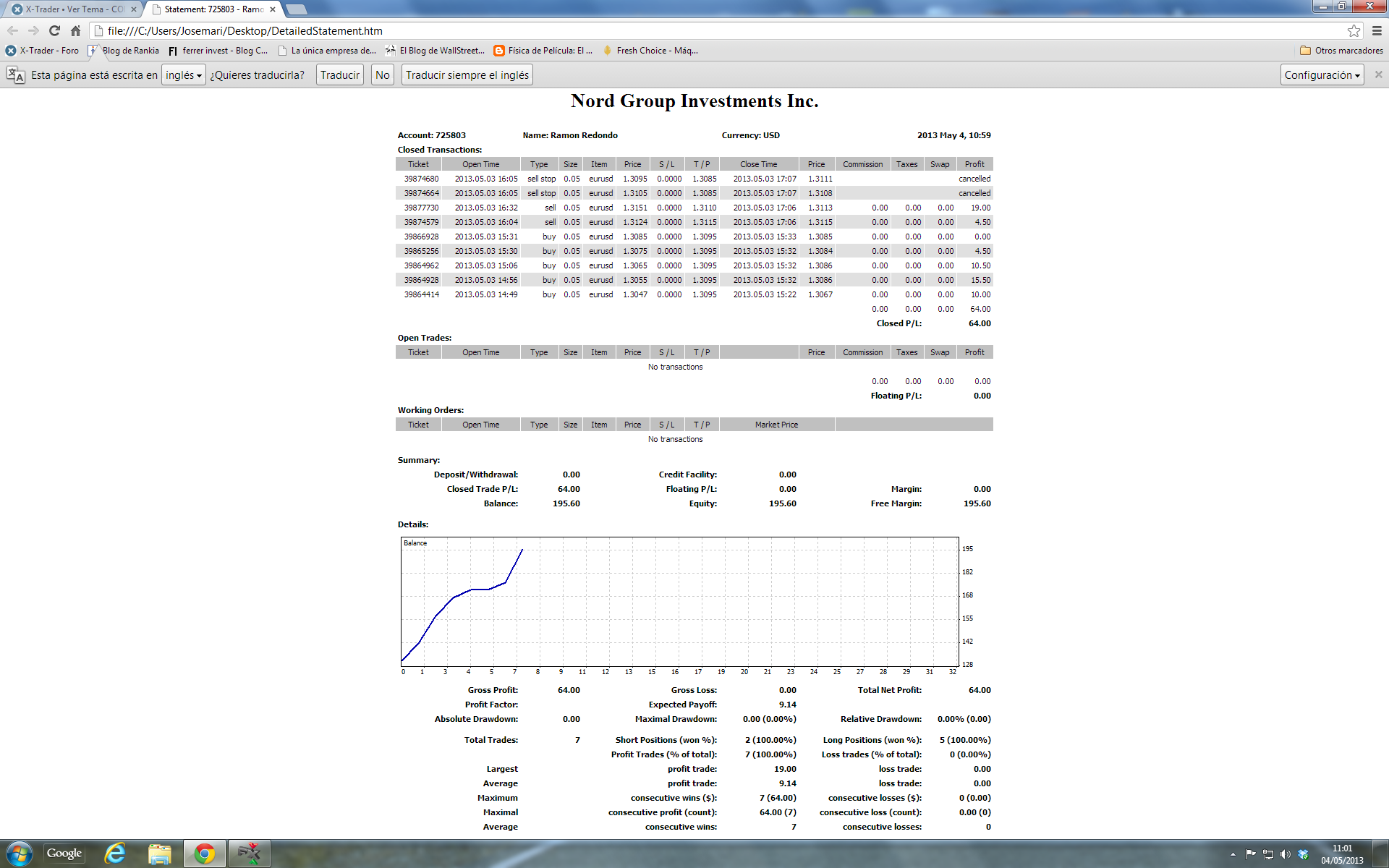1389x868 pixels.
Task: Bookmark page with star icon
Action: (1354, 30)
